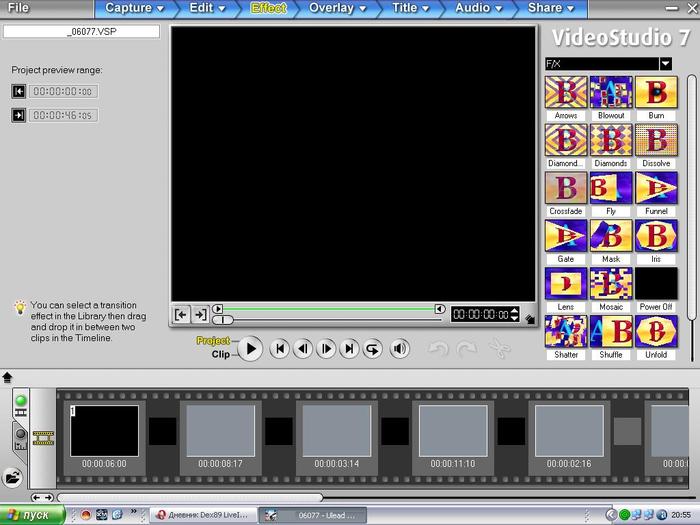Choose the Dissolve transition
Screen dimensions: 700x525
click(x=656, y=140)
